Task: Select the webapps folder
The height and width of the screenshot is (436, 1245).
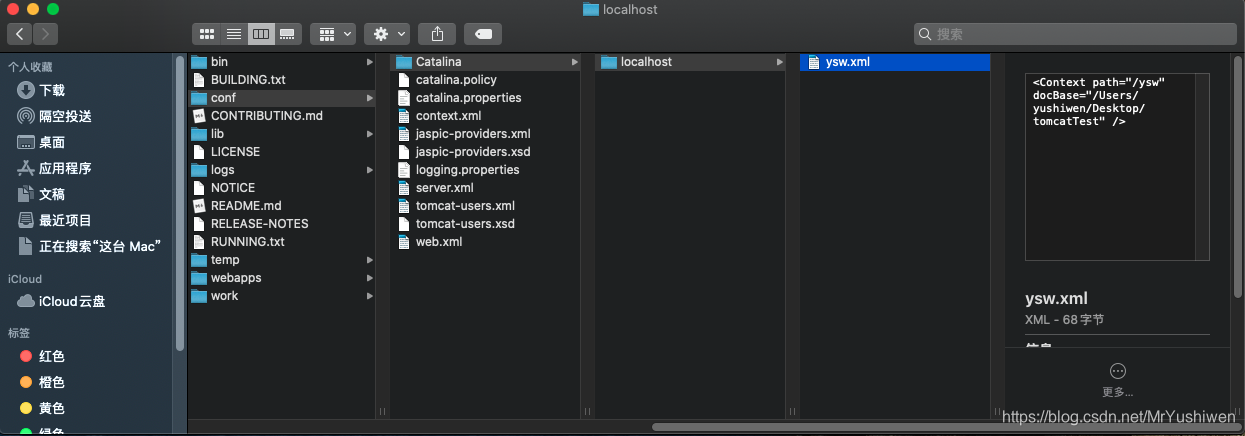Action: pos(282,278)
